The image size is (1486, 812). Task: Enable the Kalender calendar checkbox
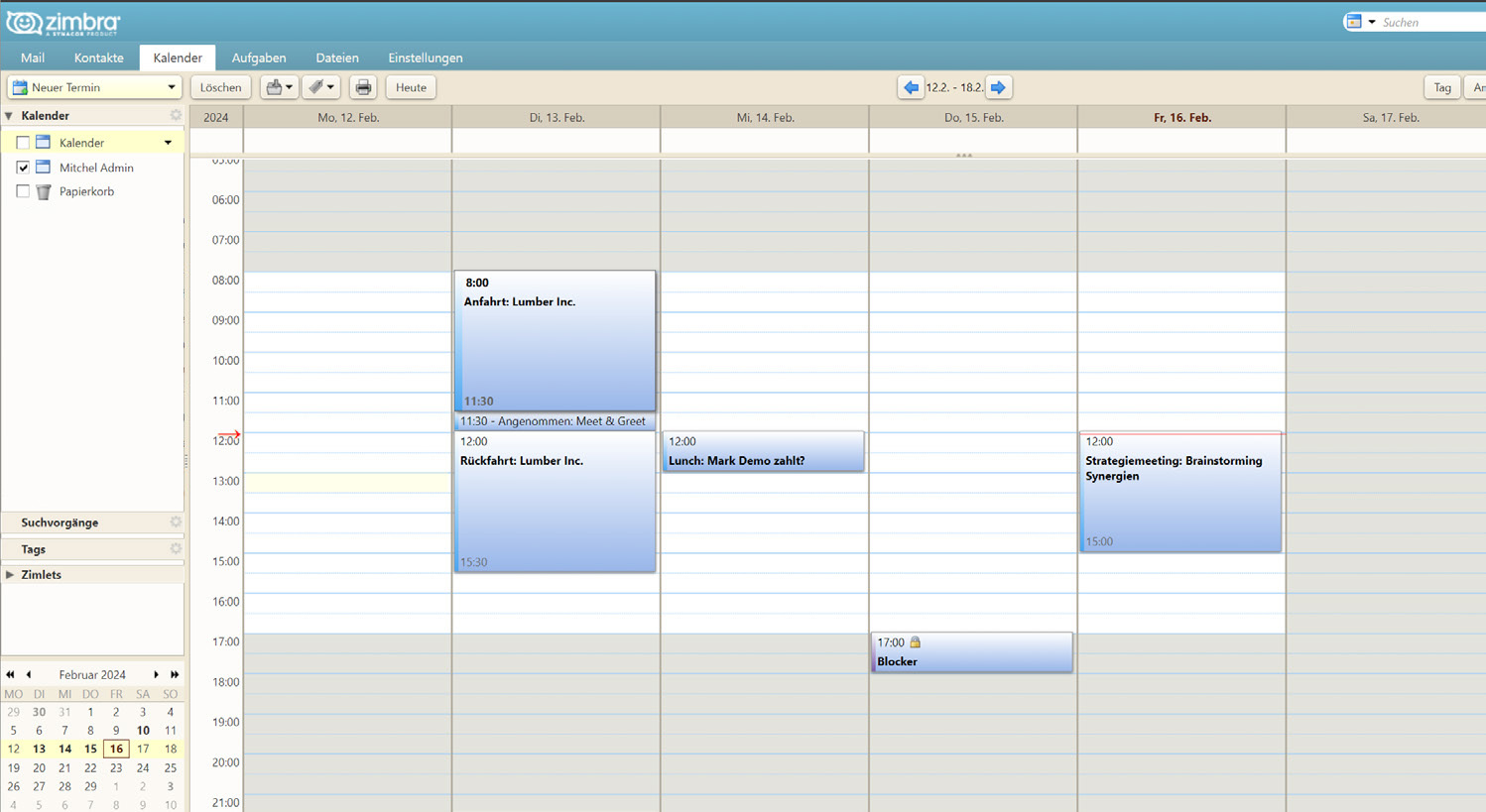[x=23, y=143]
